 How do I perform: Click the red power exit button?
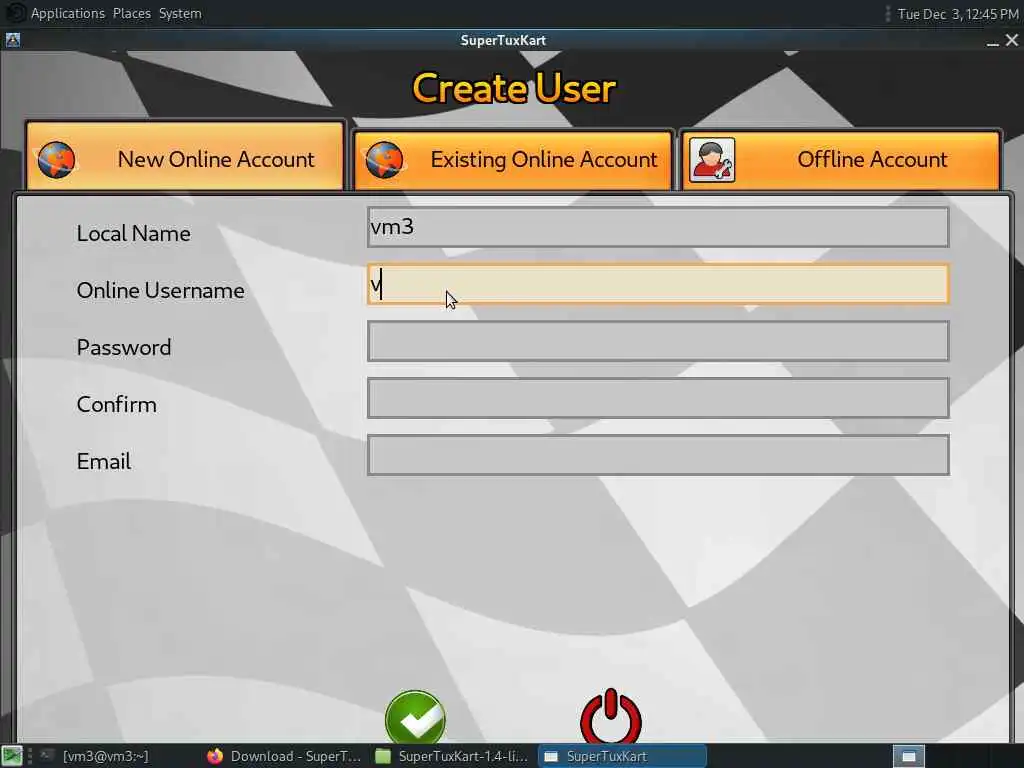(x=611, y=716)
